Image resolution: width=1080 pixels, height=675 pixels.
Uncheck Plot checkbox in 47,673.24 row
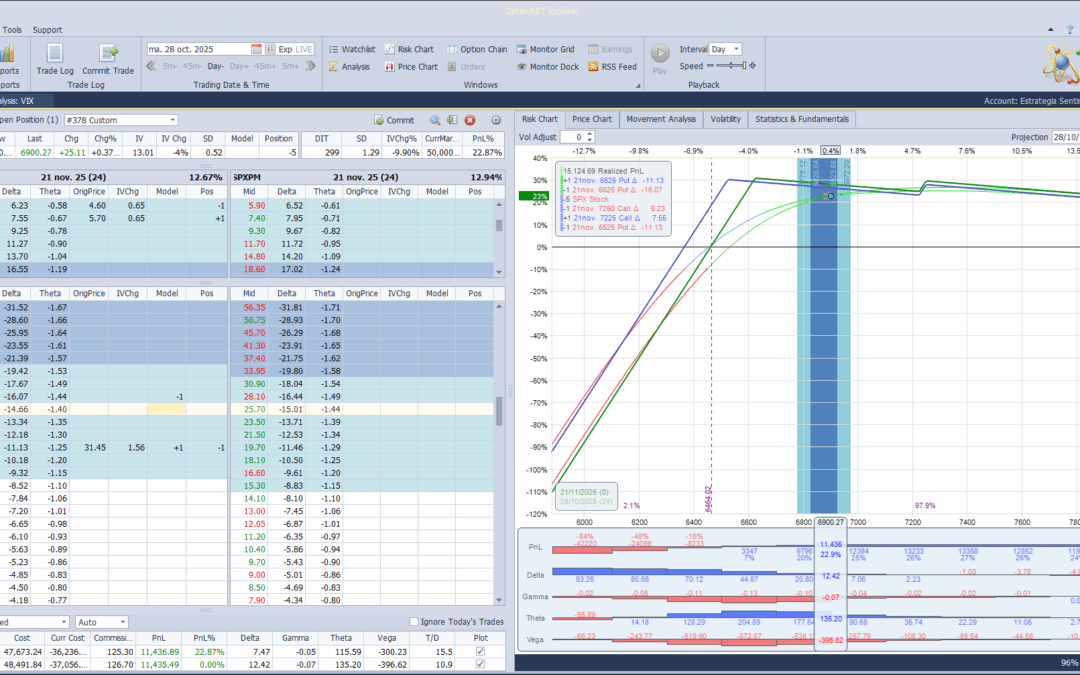(x=480, y=652)
